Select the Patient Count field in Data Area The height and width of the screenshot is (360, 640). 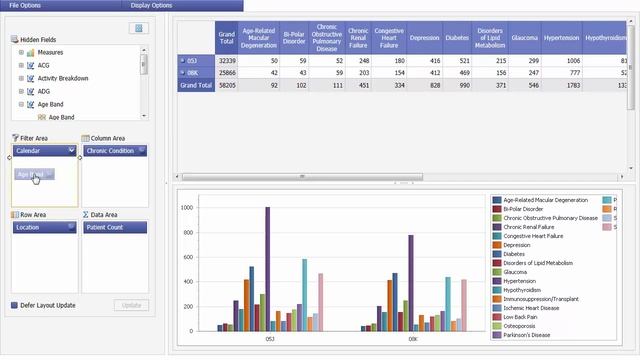click(x=115, y=227)
